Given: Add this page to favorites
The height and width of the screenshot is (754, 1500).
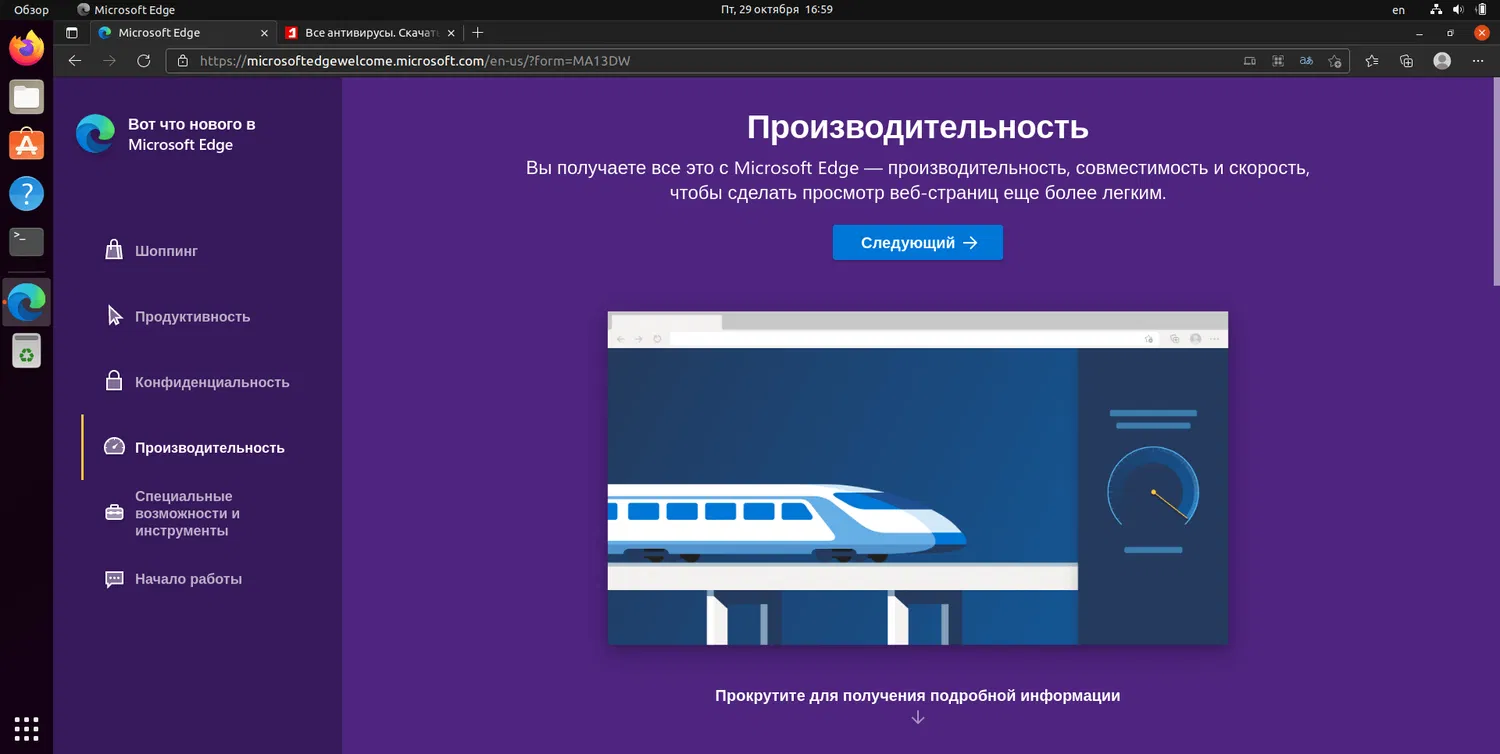Looking at the screenshot, I should point(1334,61).
